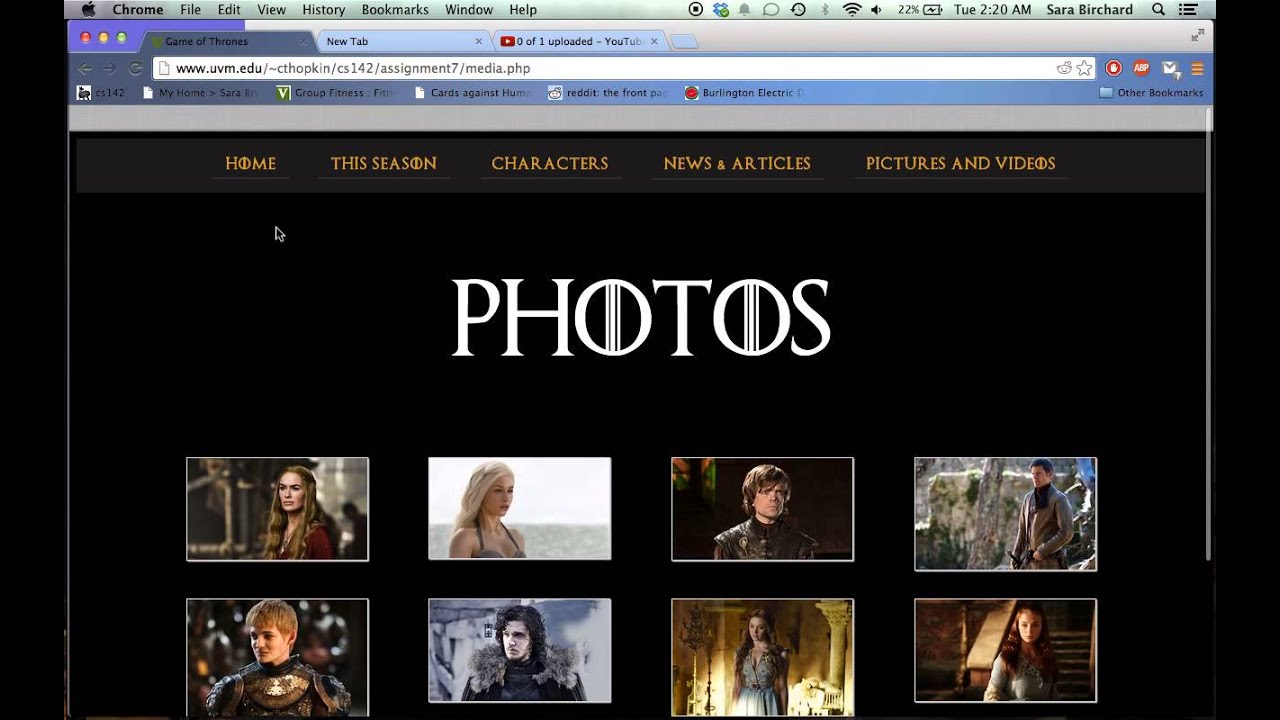Screen dimensions: 1280x720
Task: Reload the page with the refresh button
Action: tap(135, 68)
